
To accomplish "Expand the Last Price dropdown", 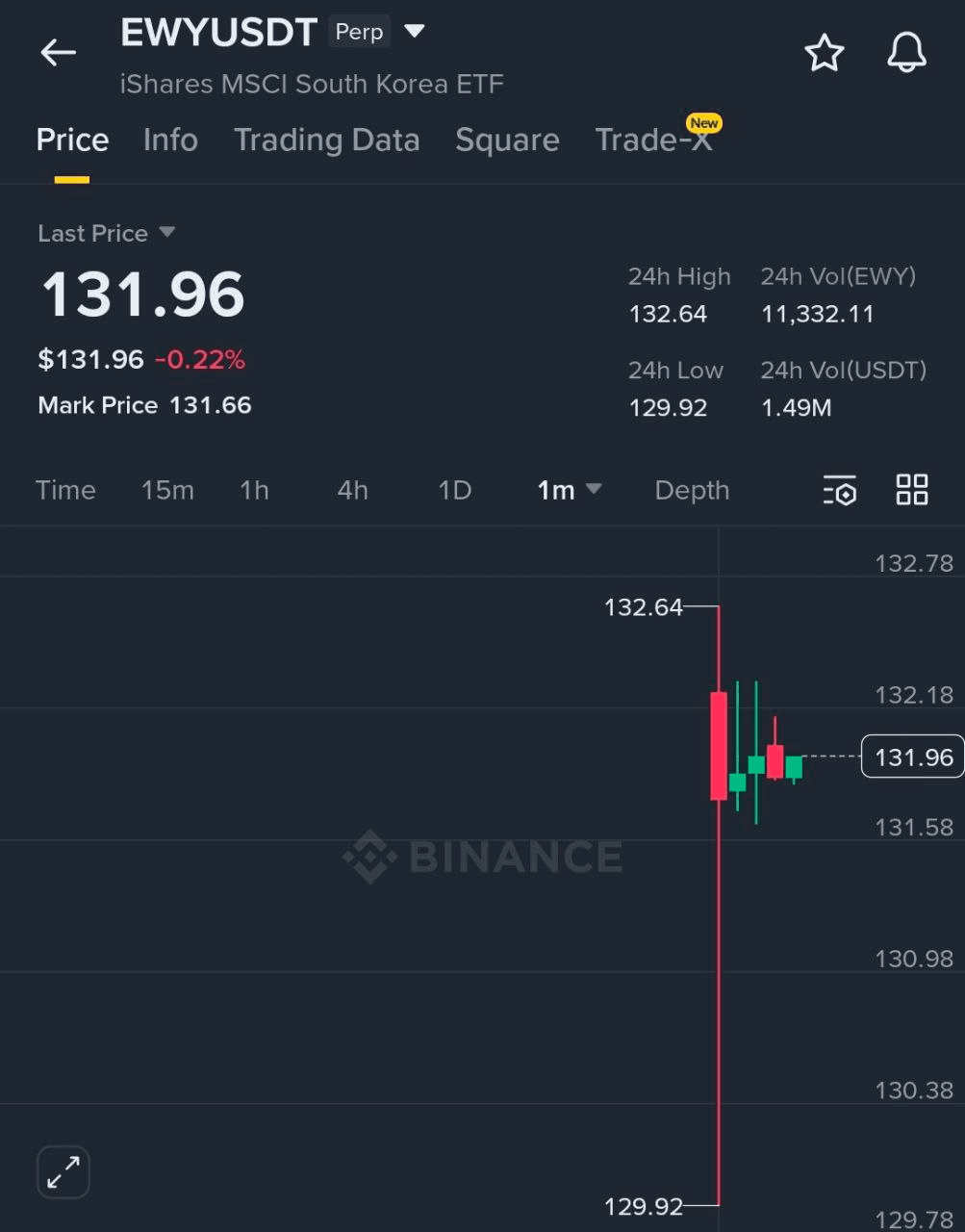I will (166, 233).
